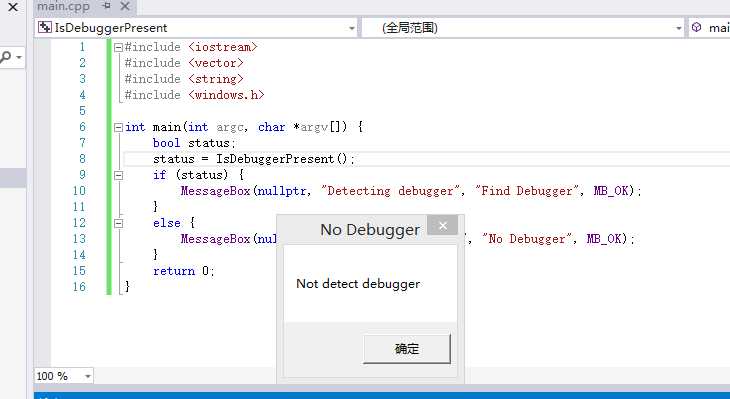Click the argc parameter on line 6
This screenshot has width=730, height=399.
230,127
